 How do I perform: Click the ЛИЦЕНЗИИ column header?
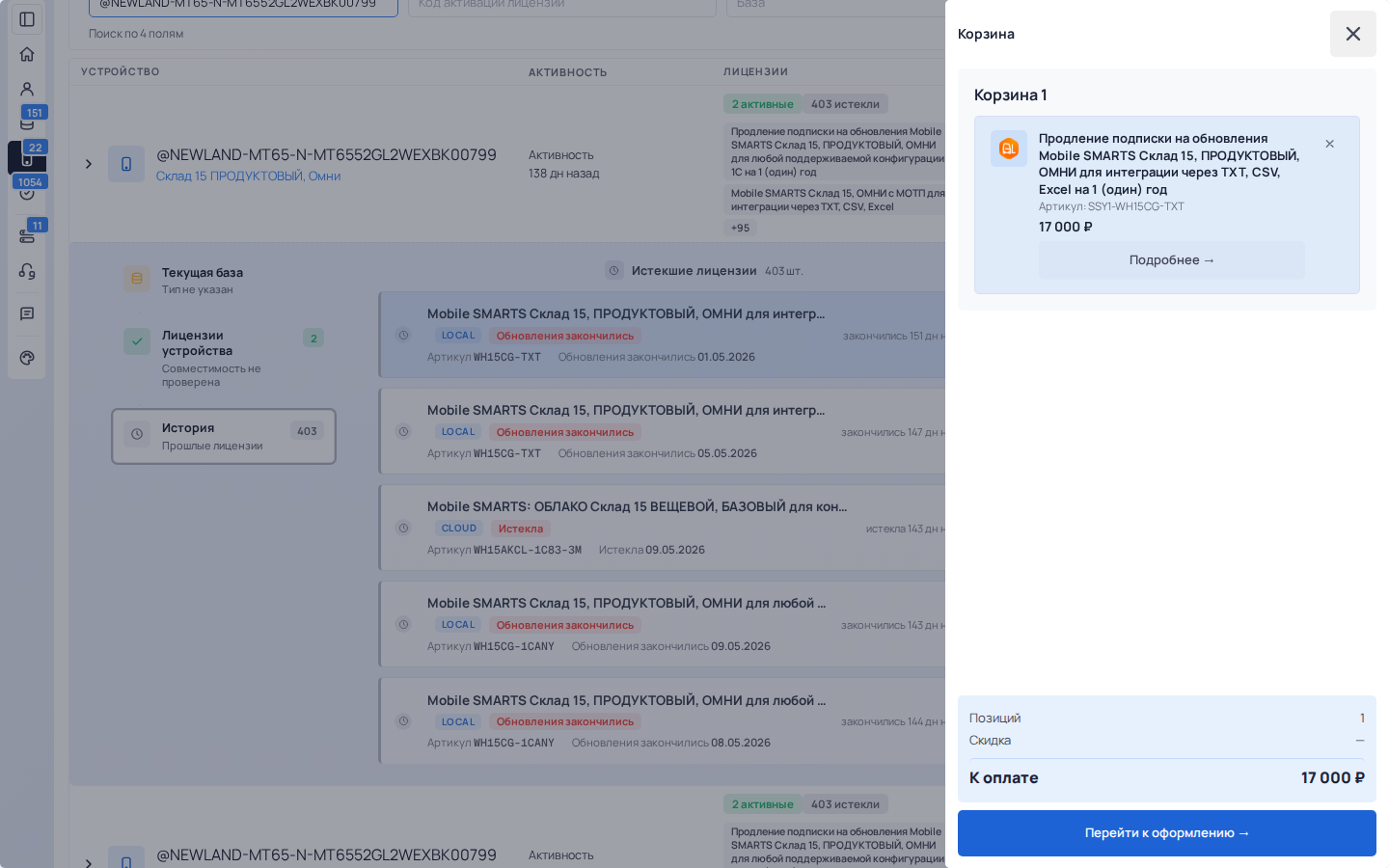tap(756, 71)
